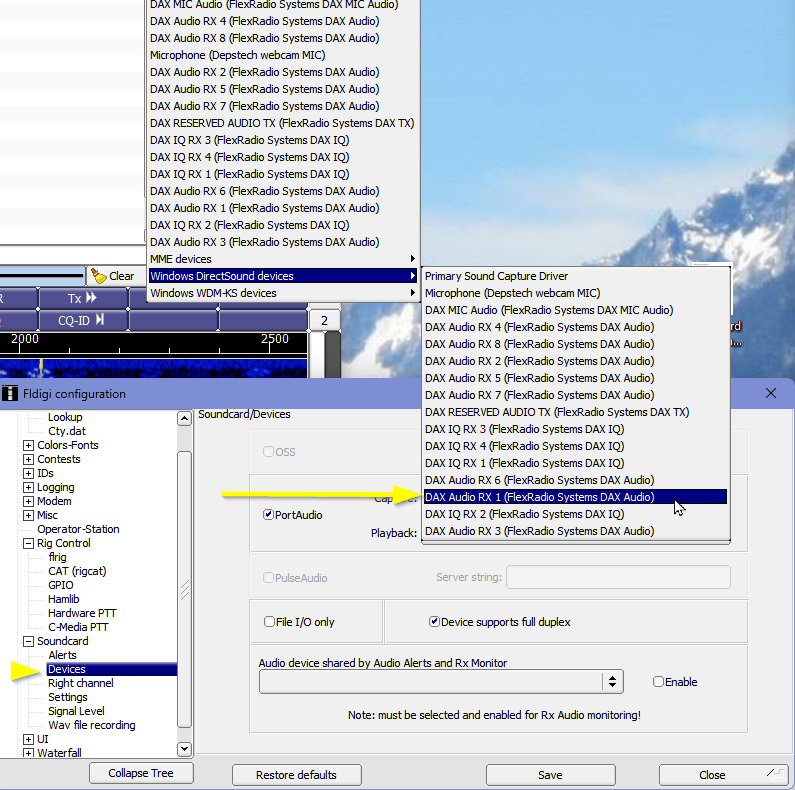795x790 pixels.
Task: Click the waterfall frequency scale at 2500
Action: click(x=275, y=339)
